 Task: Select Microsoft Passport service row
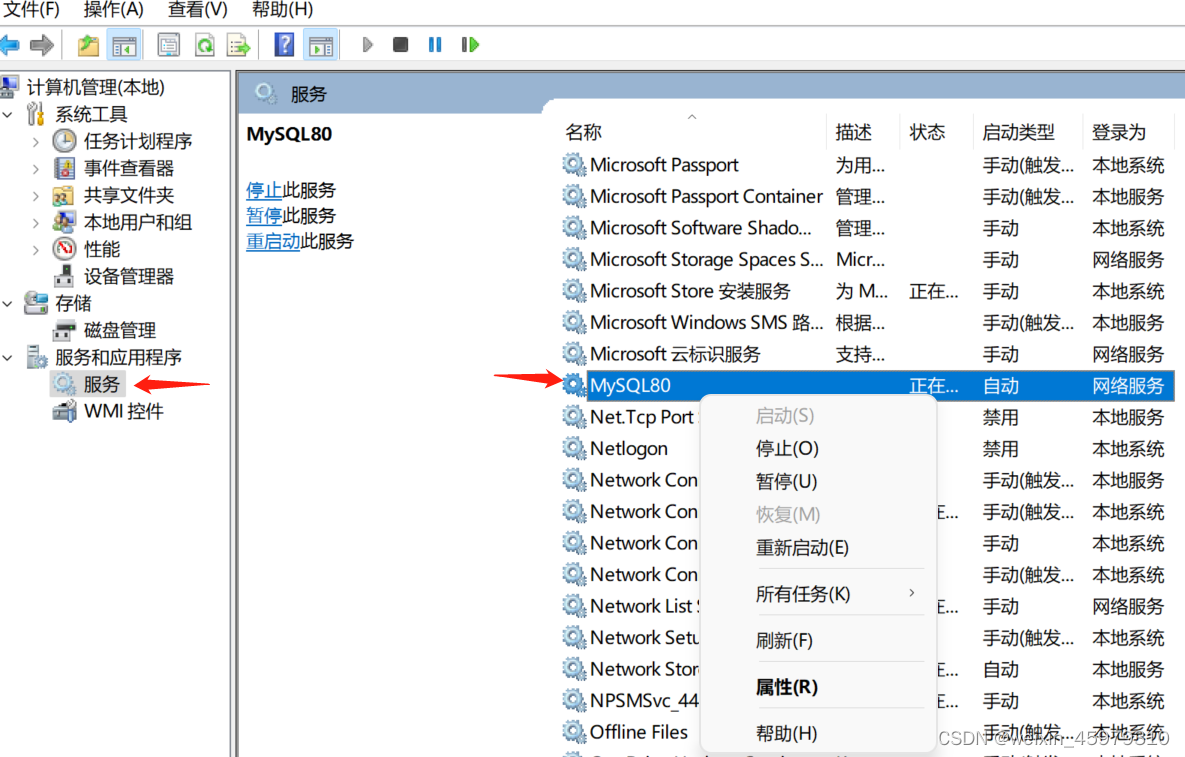click(x=868, y=165)
